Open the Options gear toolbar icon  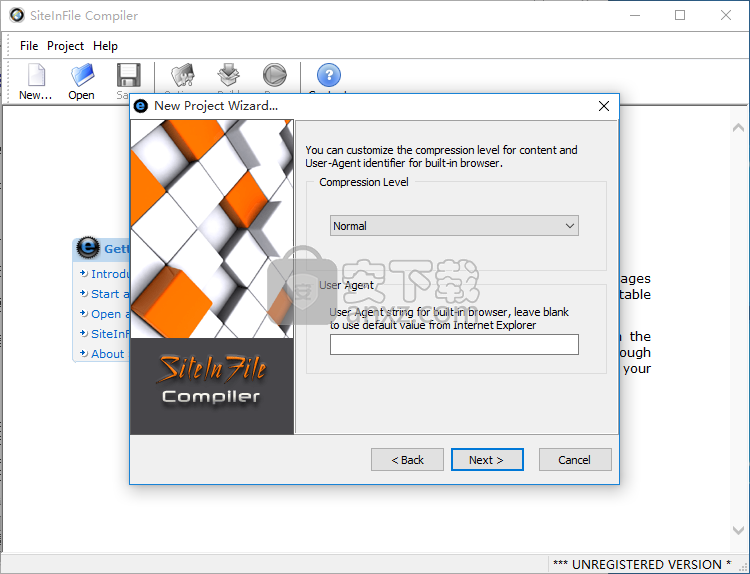coord(182,75)
